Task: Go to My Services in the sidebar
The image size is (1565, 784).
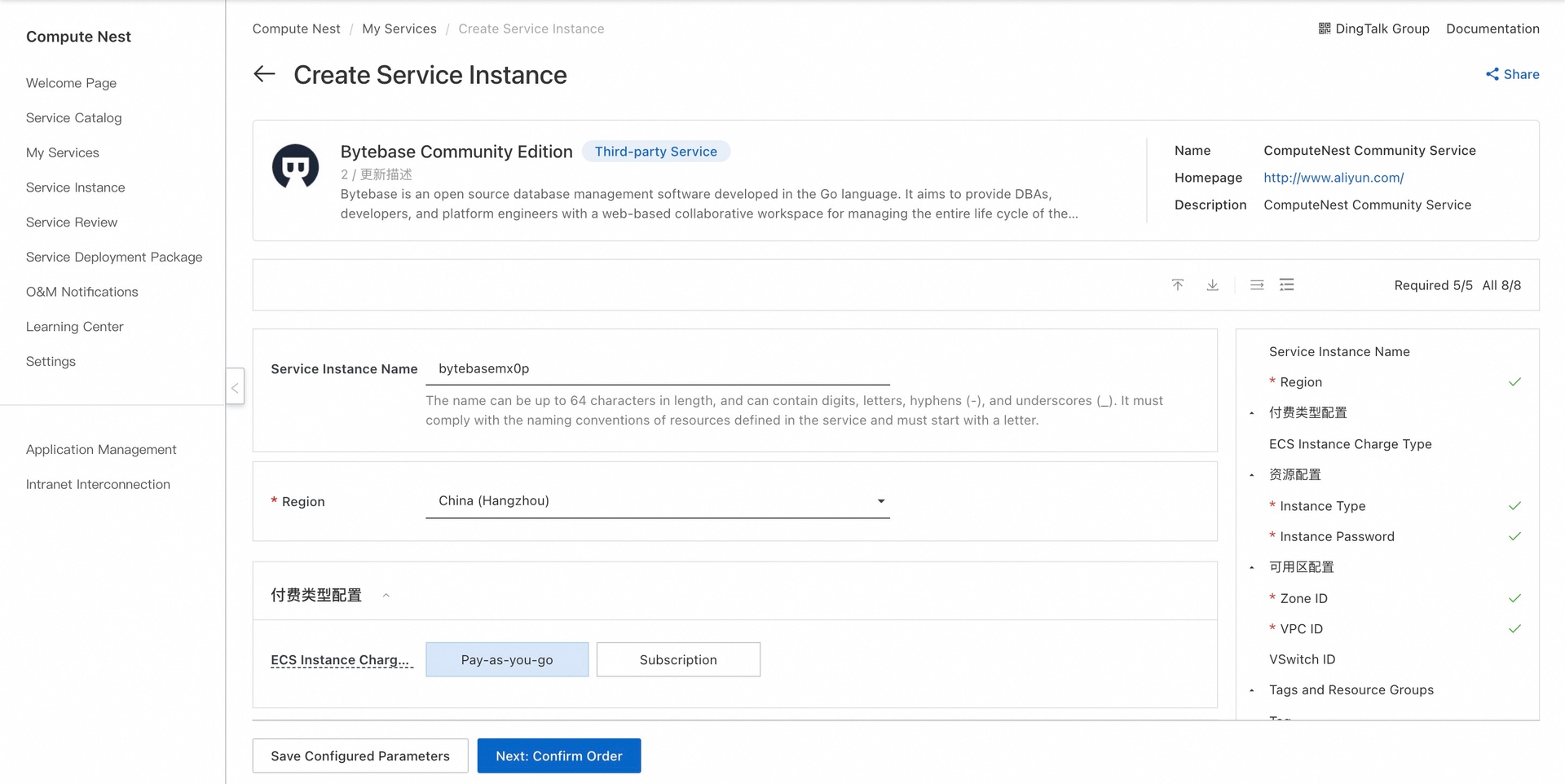Action: (x=63, y=152)
